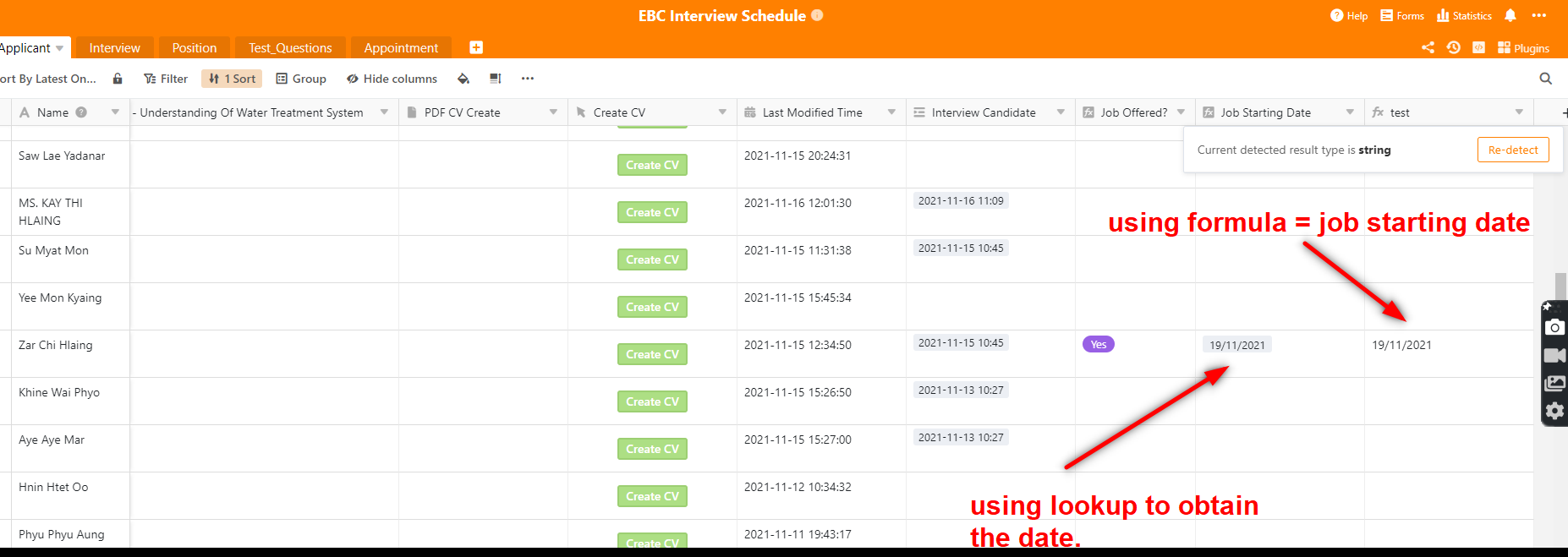
Task: Switch to the Interview tab
Action: click(x=115, y=48)
